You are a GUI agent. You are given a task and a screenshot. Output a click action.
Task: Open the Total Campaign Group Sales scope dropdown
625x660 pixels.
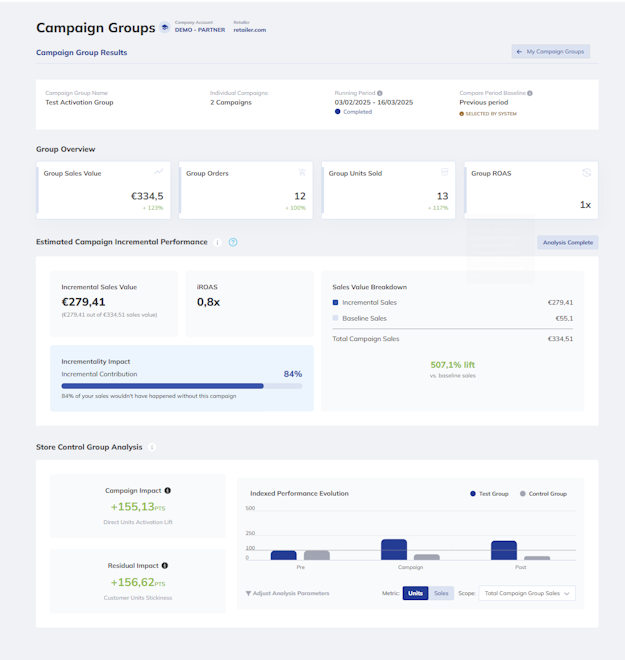(527, 593)
